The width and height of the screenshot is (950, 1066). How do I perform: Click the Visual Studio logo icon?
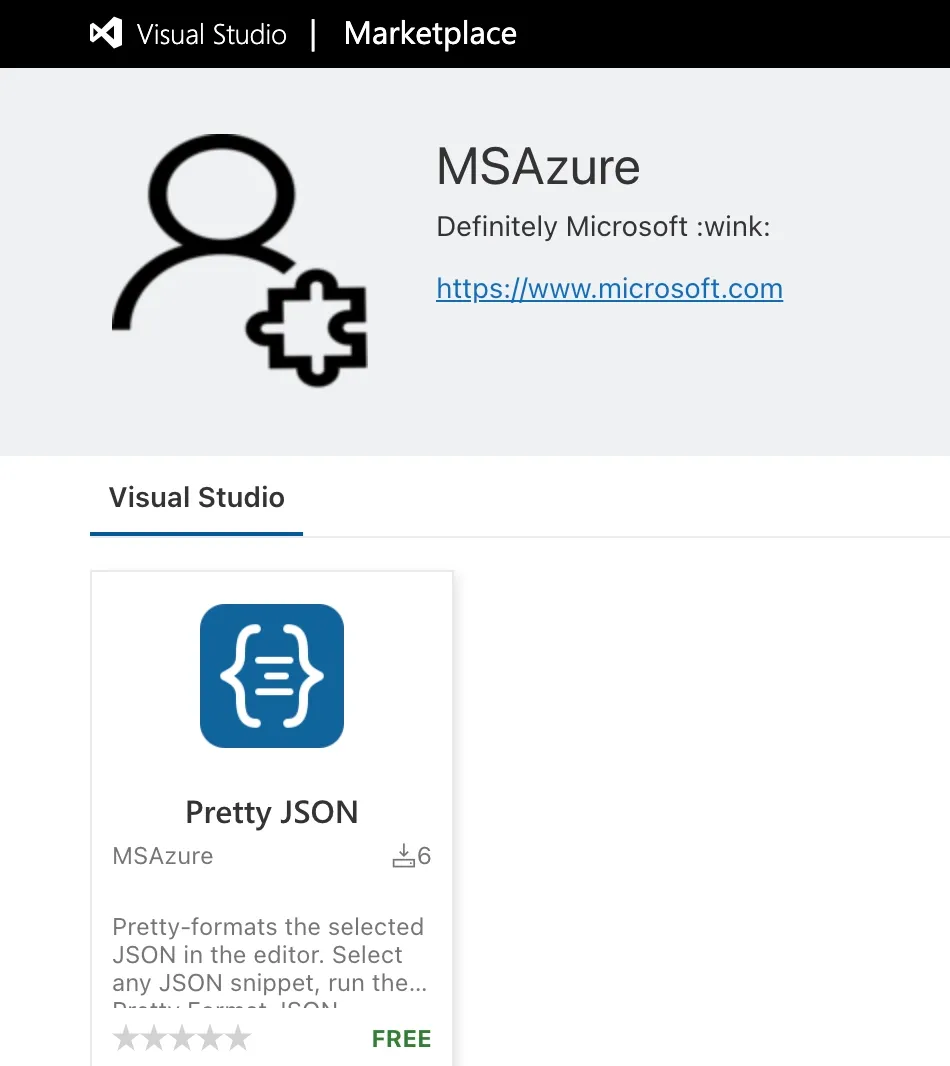click(106, 33)
